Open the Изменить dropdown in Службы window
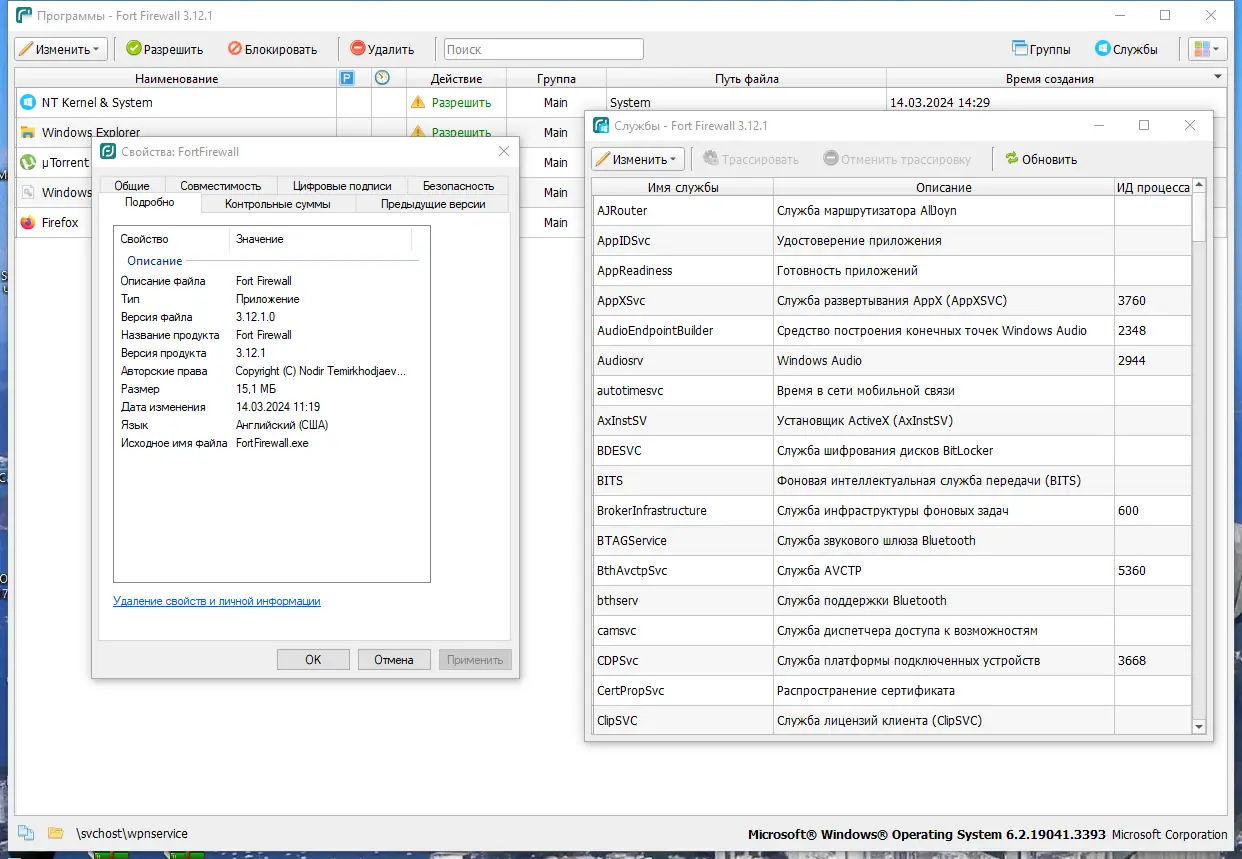The image size is (1242, 859). coord(637,158)
